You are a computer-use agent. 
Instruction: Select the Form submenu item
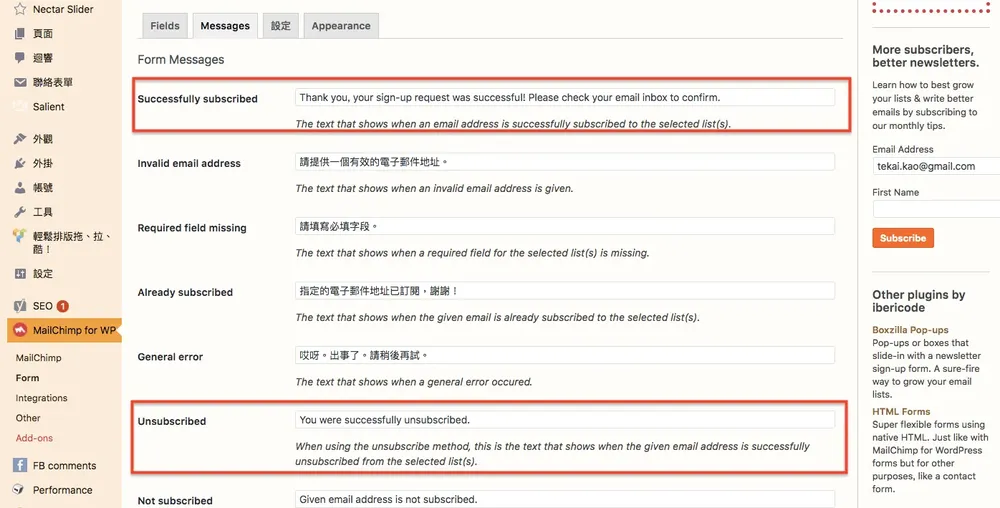pos(27,378)
